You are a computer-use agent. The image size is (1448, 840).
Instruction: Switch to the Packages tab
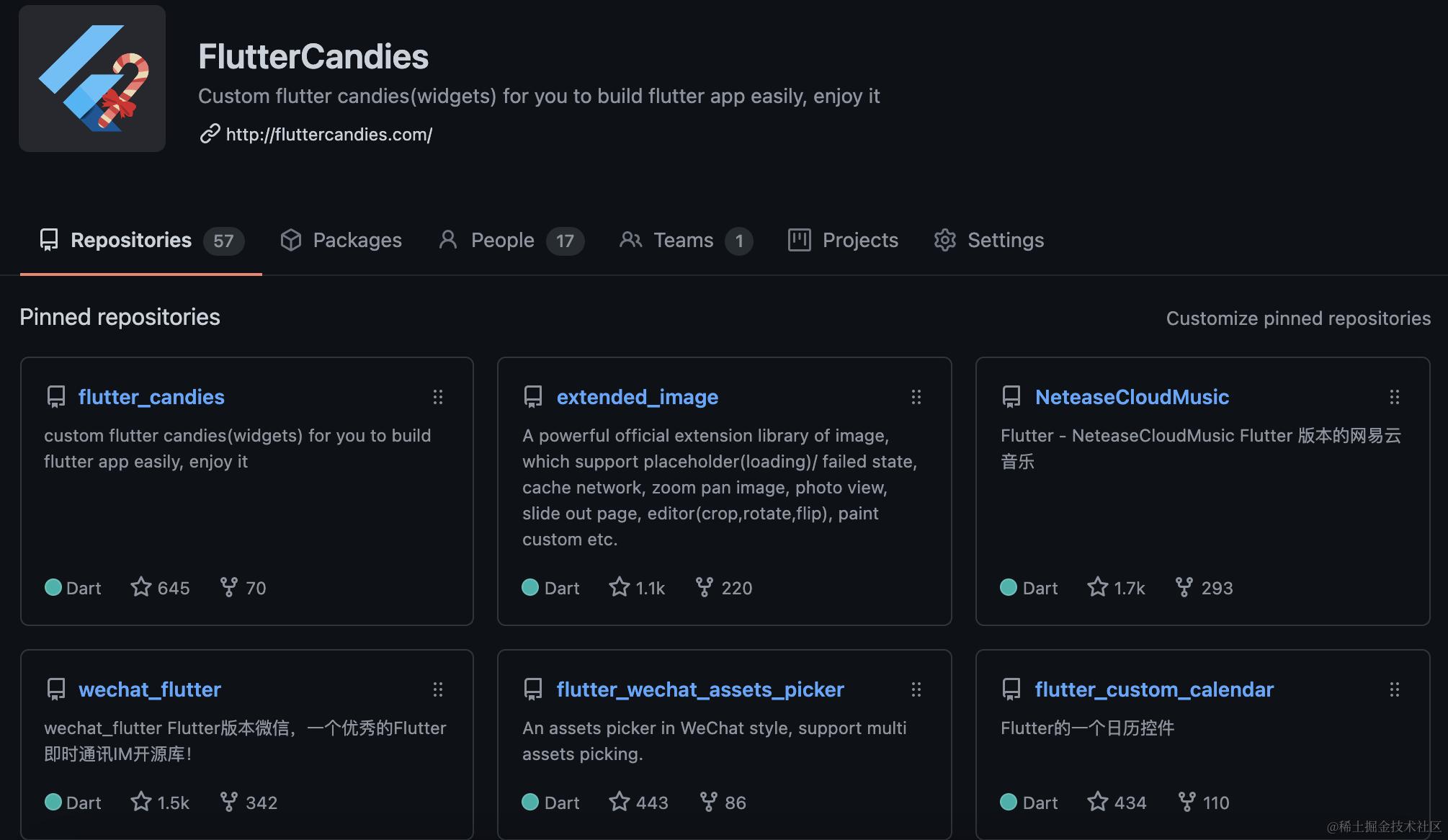point(341,240)
